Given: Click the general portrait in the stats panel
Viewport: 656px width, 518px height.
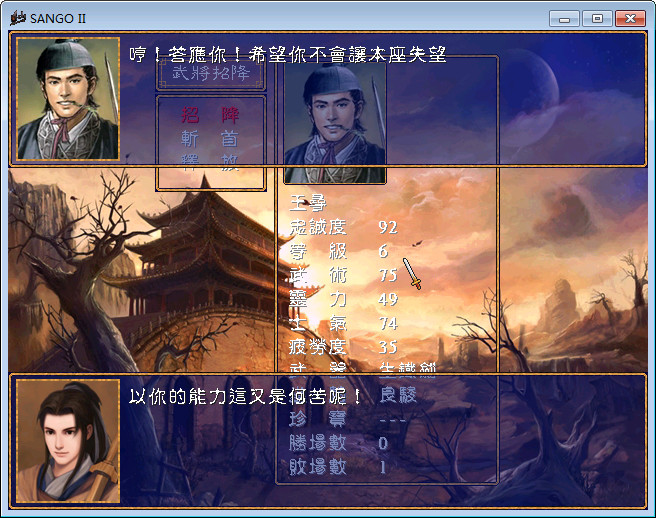Looking at the screenshot, I should 335,123.
